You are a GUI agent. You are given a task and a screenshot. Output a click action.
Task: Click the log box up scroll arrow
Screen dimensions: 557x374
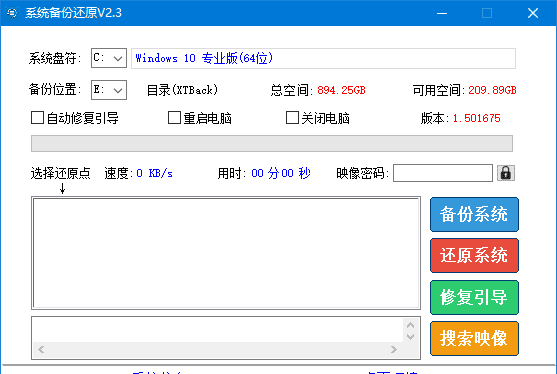coord(410,325)
